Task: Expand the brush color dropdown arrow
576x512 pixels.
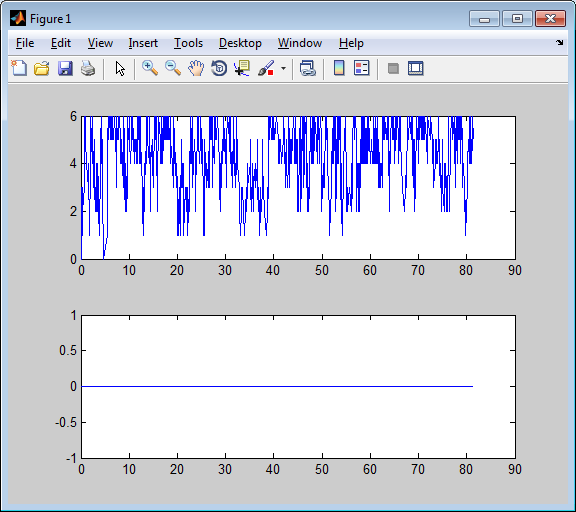Action: click(283, 68)
